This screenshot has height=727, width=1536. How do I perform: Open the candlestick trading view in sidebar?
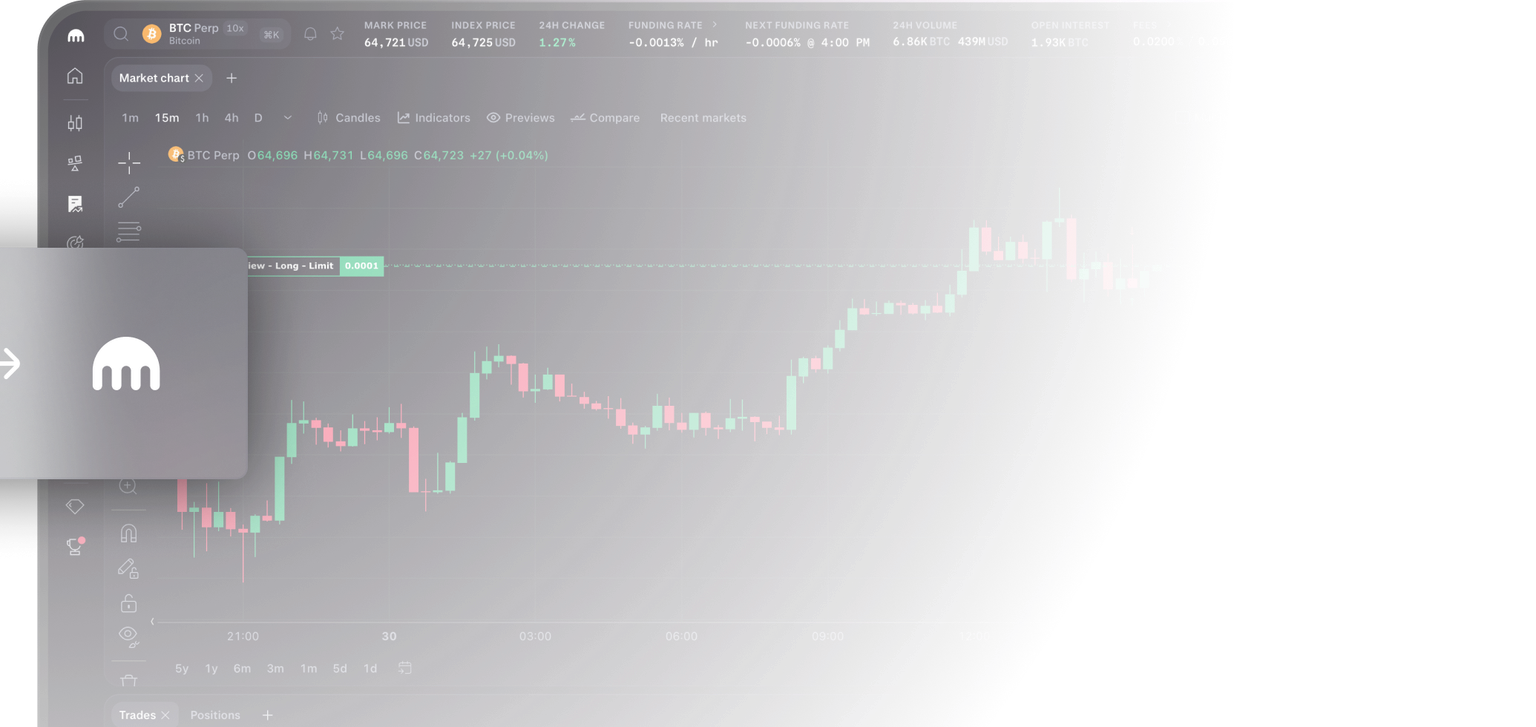75,123
